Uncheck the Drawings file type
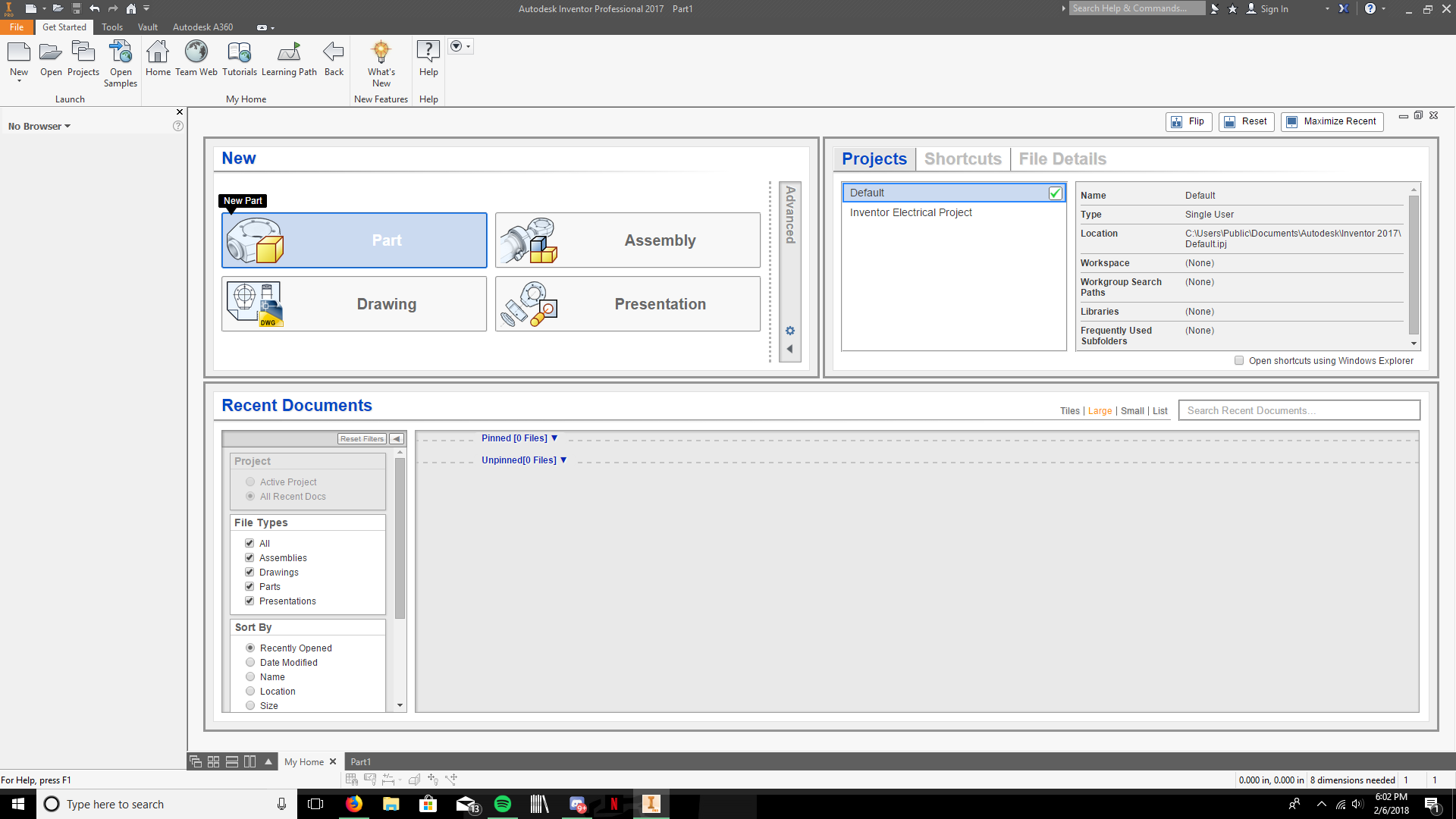 click(x=249, y=572)
